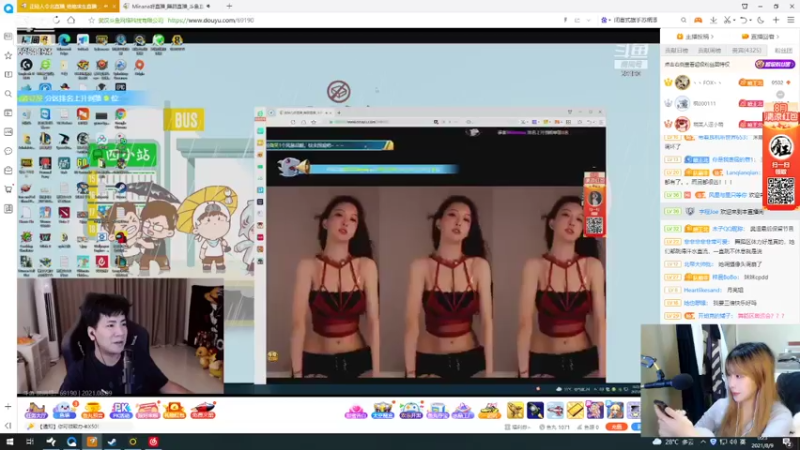Image resolution: width=800 pixels, height=450 pixels.
Task: Open the browser downloads icon
Action: point(713,20)
